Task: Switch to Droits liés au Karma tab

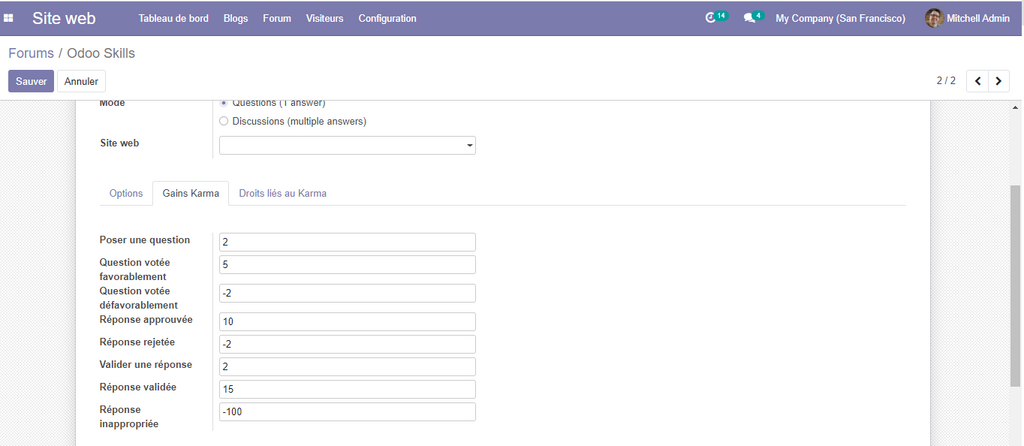Action: [x=282, y=193]
